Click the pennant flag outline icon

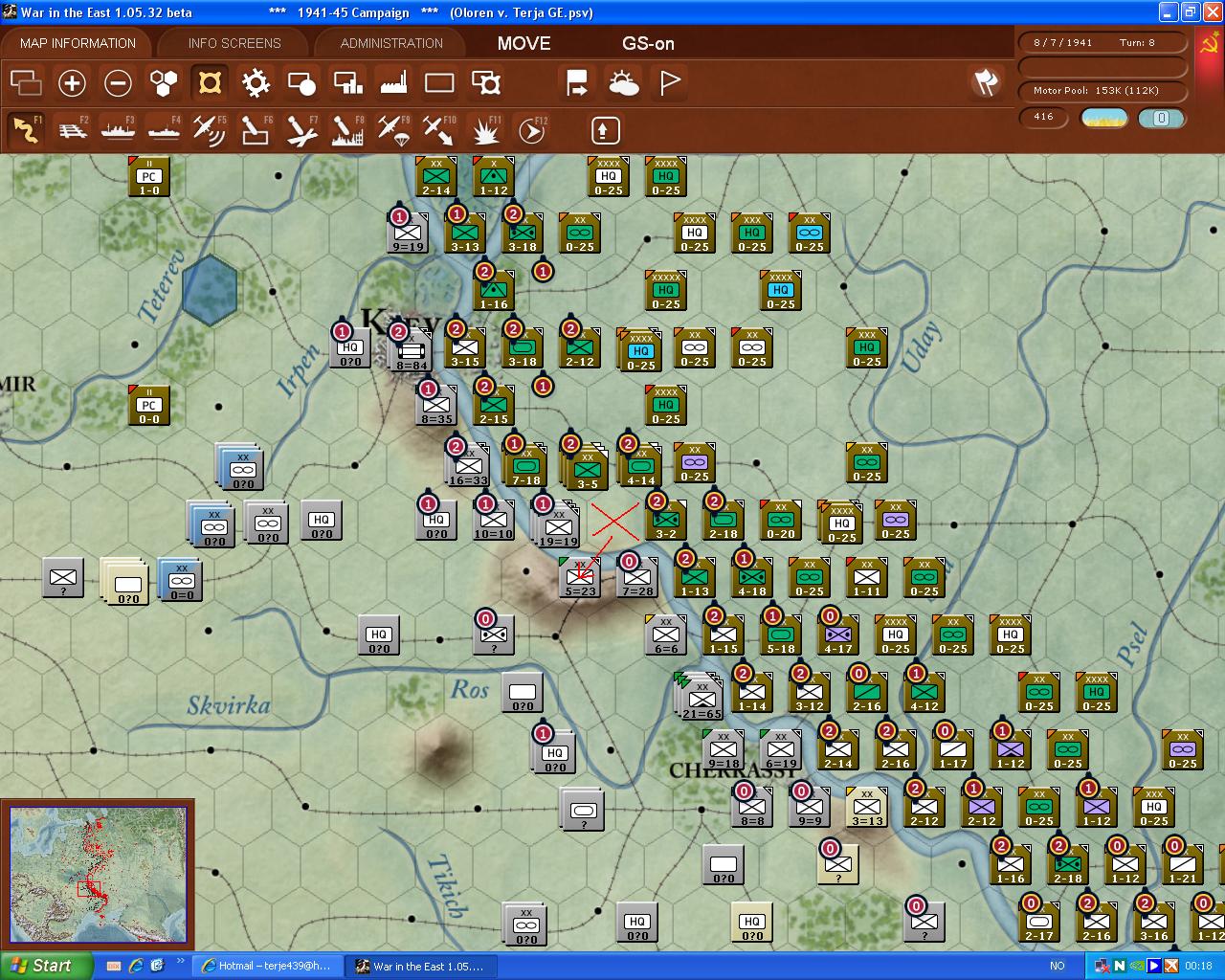click(670, 83)
